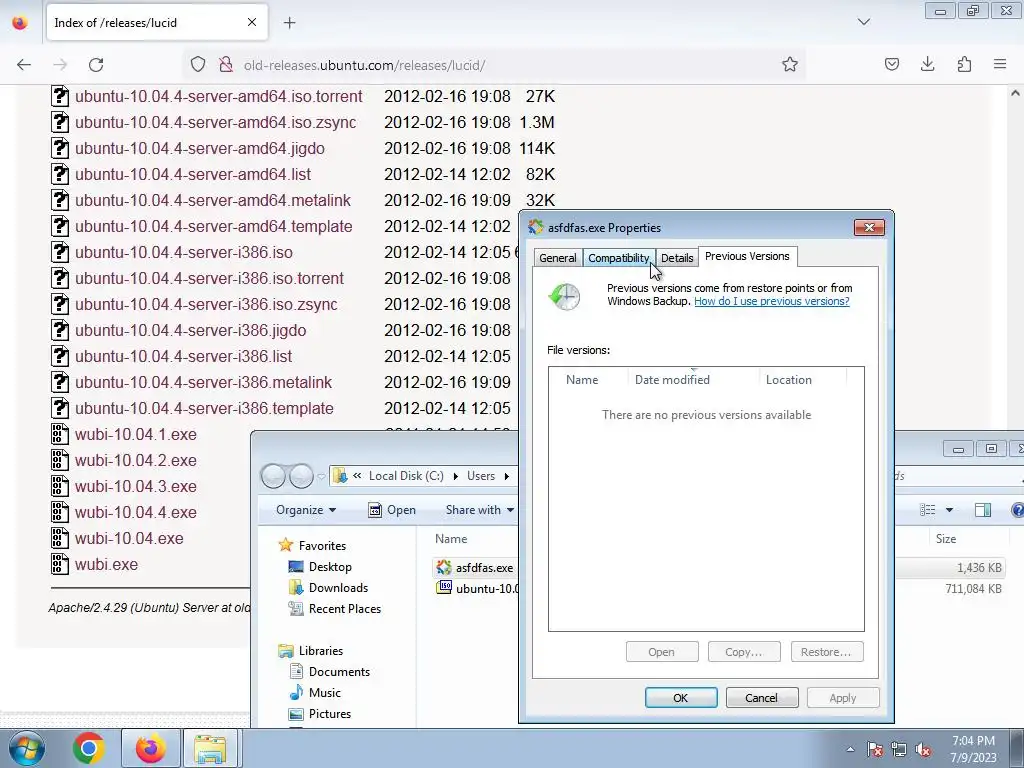Select the ubuntu-10.0 ISO file in Explorer

pos(478,588)
